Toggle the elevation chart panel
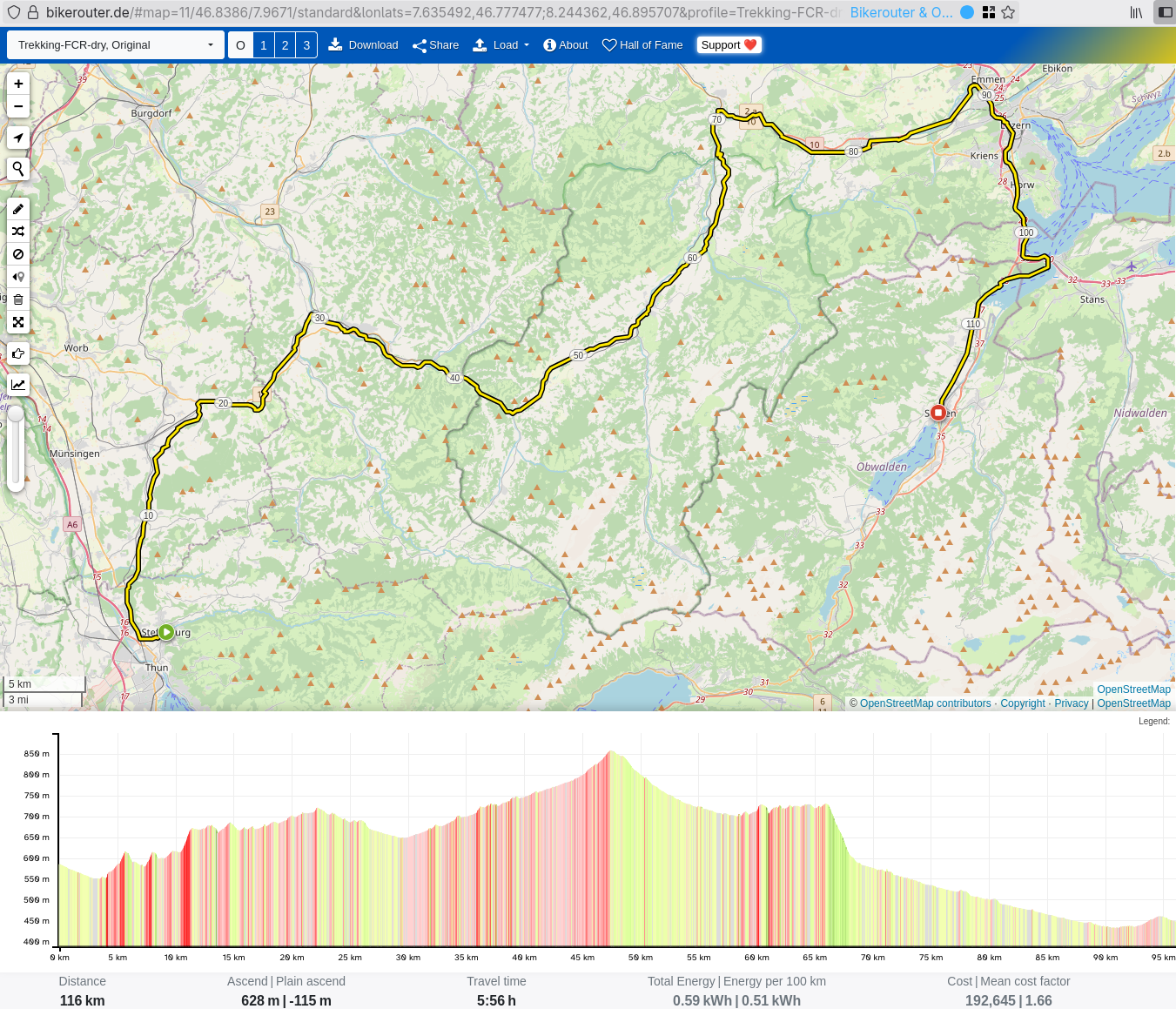The width and height of the screenshot is (1176, 1009). tap(18, 385)
